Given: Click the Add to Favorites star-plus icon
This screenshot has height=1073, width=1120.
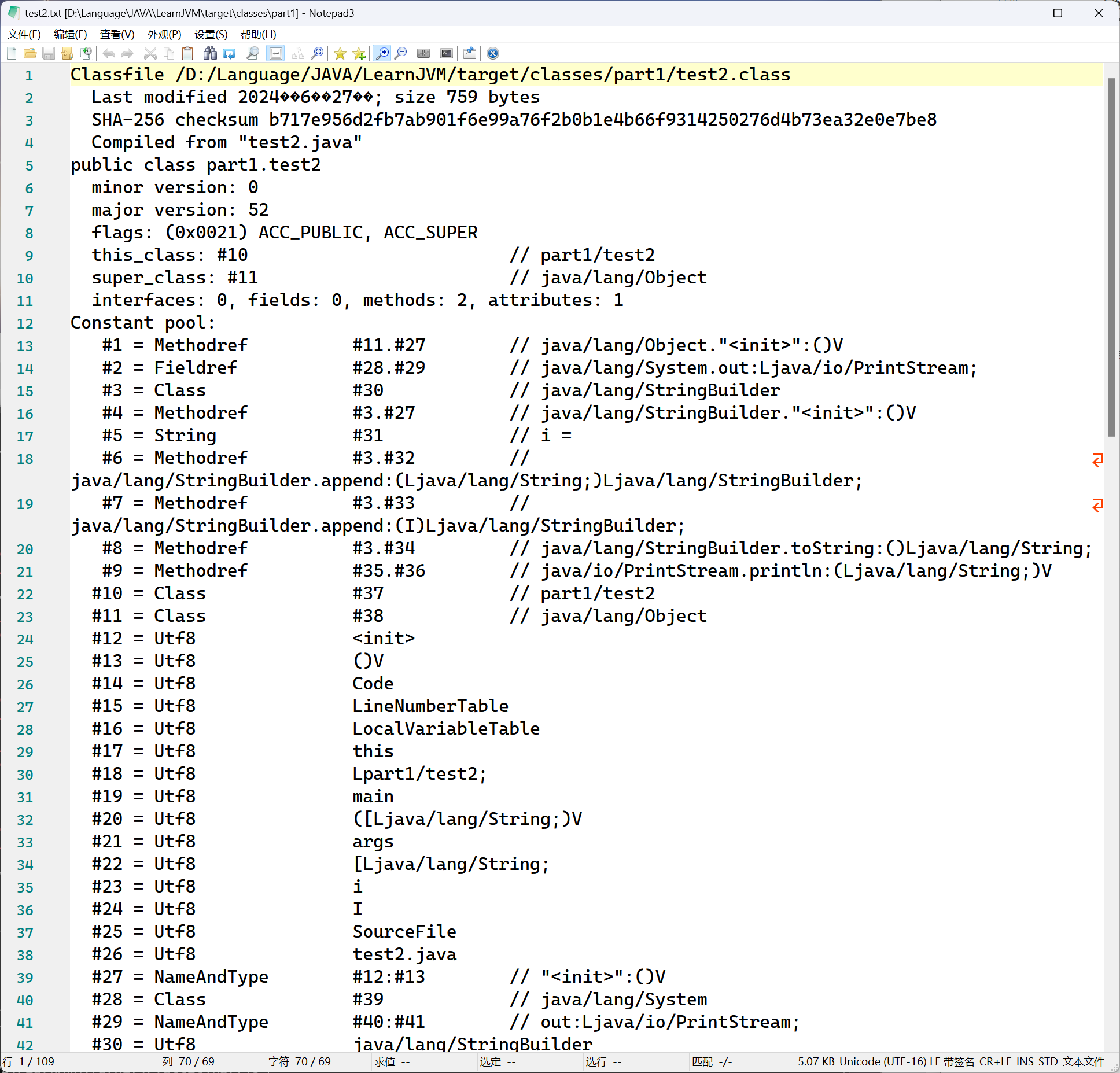Looking at the screenshot, I should pos(359,54).
